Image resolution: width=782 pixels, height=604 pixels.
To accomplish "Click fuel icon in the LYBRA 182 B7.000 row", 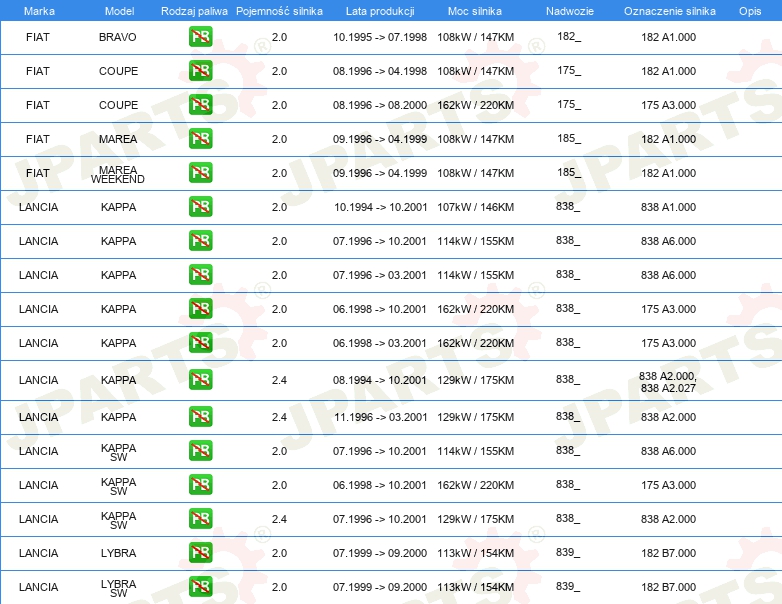I will coord(200,553).
